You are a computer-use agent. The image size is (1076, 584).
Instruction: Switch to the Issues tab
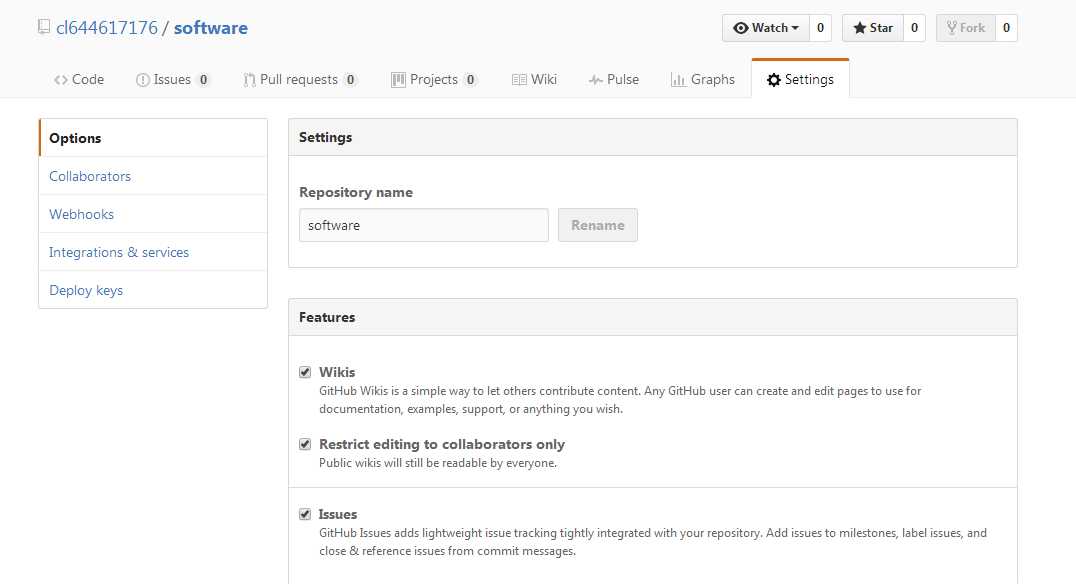[x=172, y=80]
